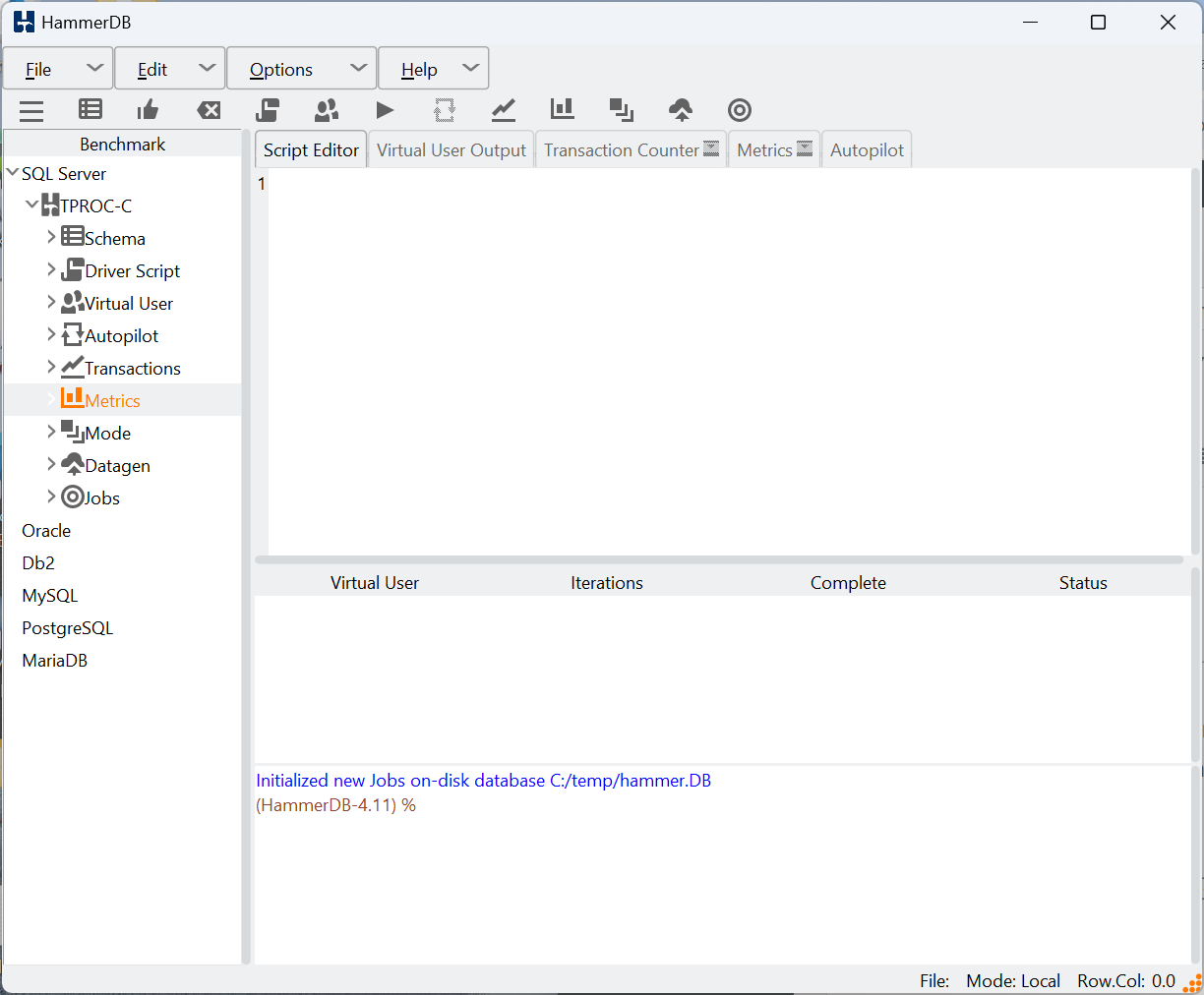This screenshot has width=1204, height=995.
Task: Click the Virtual User people icon in tree
Action: click(73, 302)
